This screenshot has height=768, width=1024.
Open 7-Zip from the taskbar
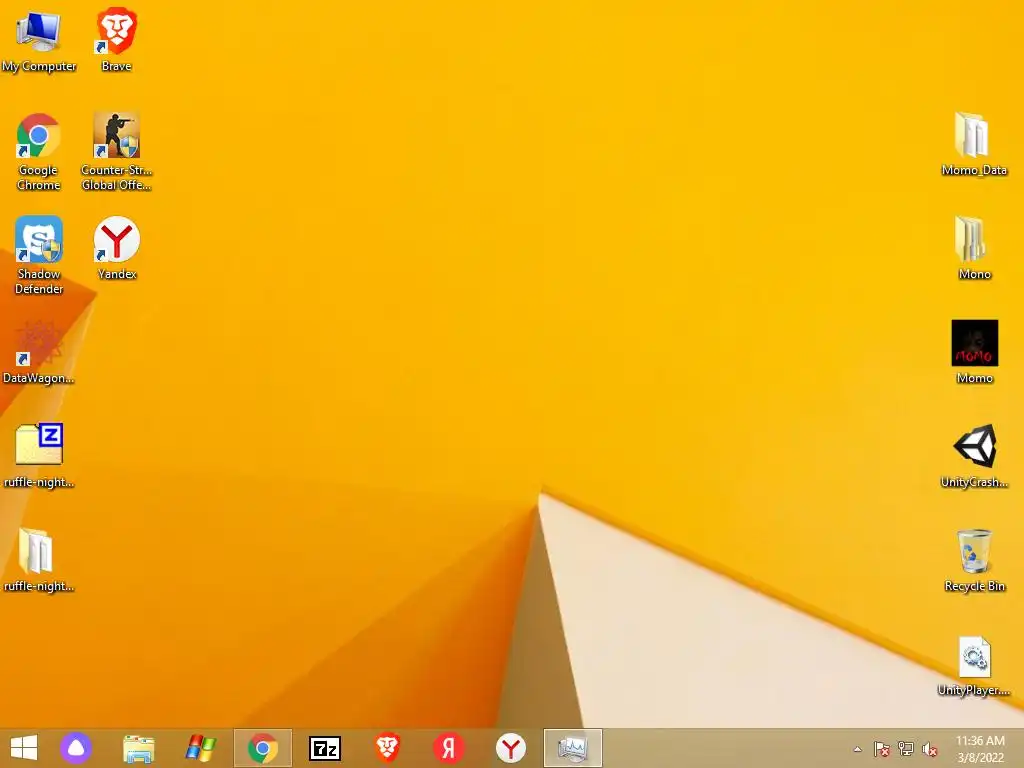pos(325,748)
